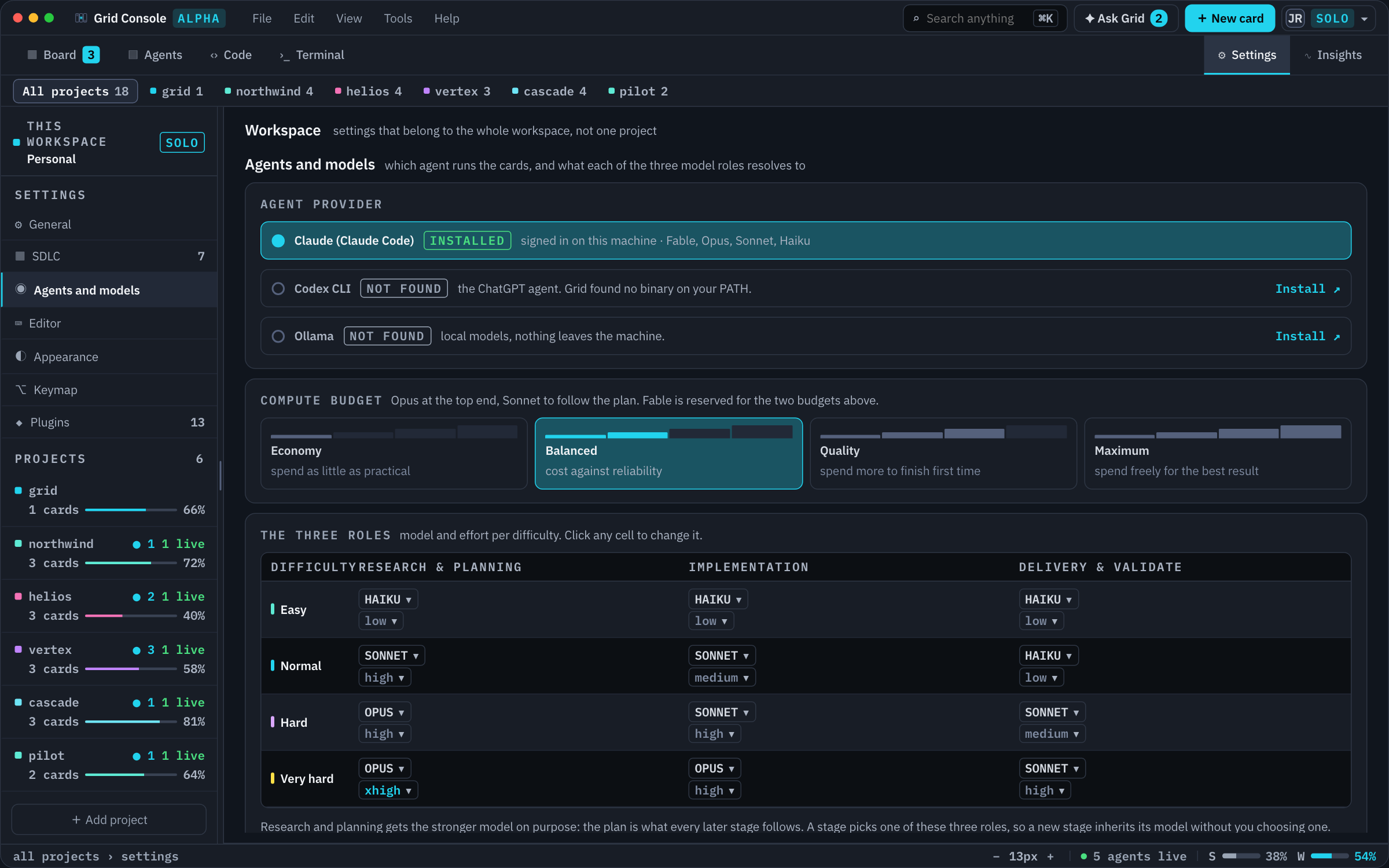Open the Hard delivery medium effort dropdown
This screenshot has width=1389, height=868.
coord(1052,734)
